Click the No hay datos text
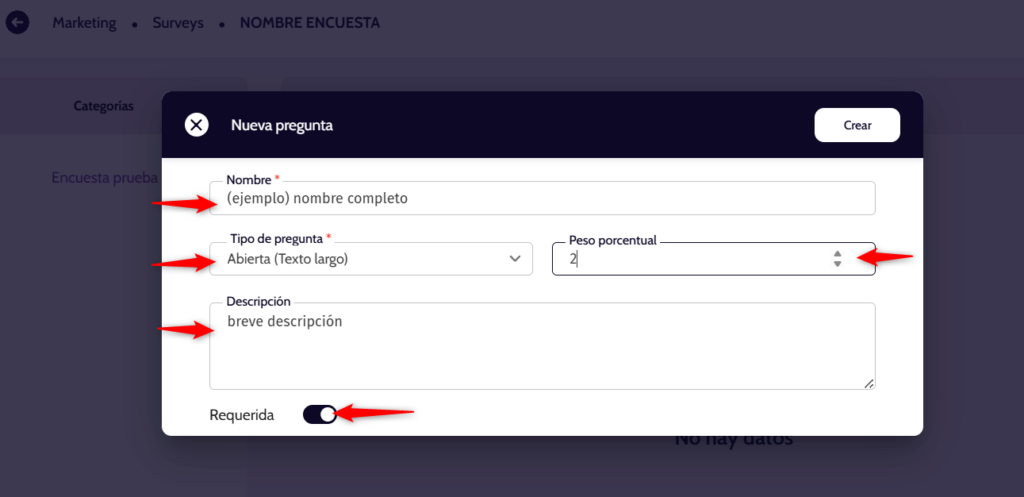 click(x=733, y=440)
